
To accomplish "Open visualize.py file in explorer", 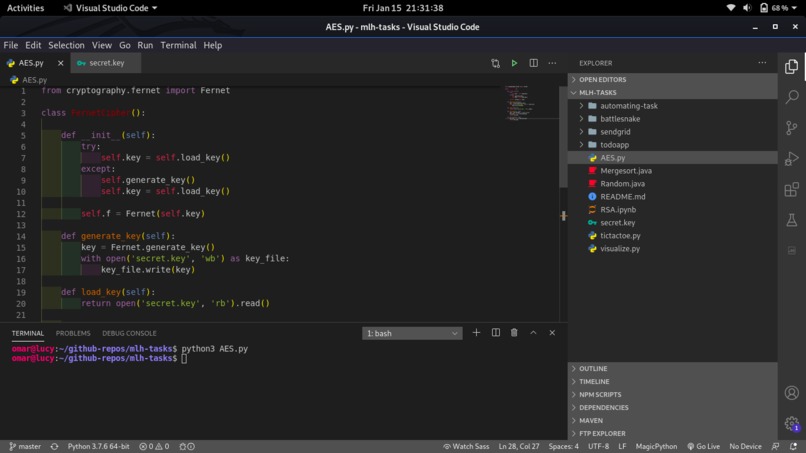I will [672, 248].
